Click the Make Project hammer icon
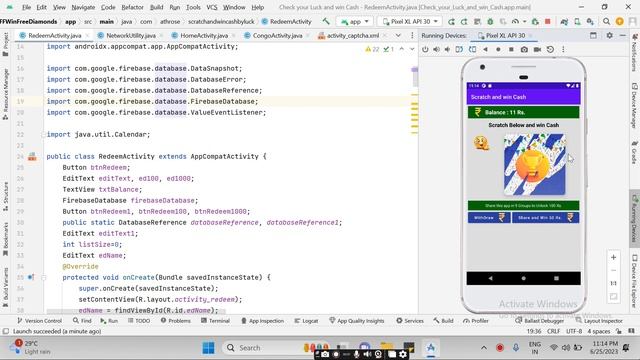This screenshot has width=640, height=360. 326,21
